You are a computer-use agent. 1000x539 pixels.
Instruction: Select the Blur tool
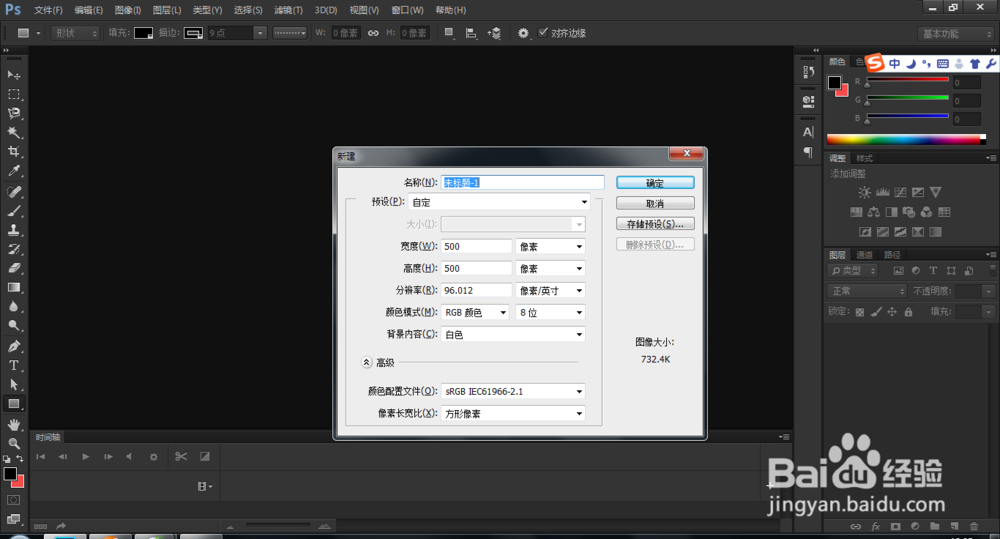pyautogui.click(x=13, y=307)
